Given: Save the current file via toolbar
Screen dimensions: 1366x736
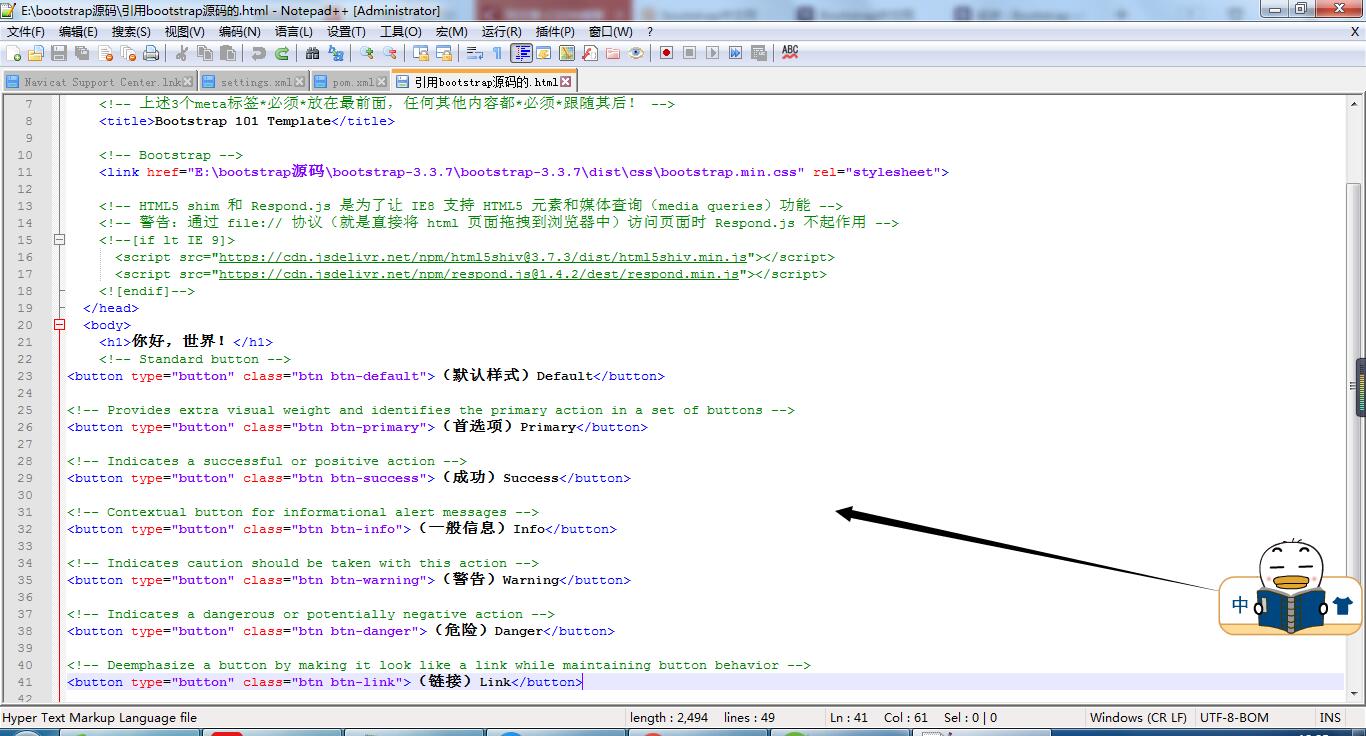Looking at the screenshot, I should tap(59, 53).
